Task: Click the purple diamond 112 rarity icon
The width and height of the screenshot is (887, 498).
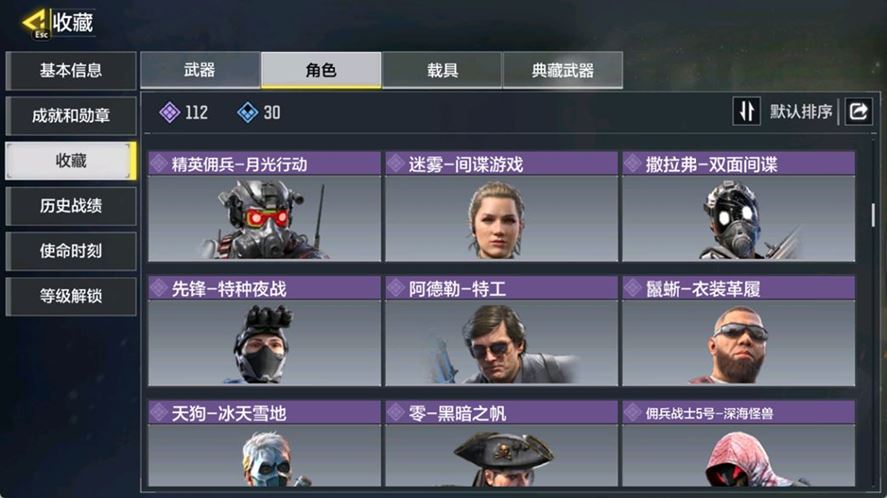Action: click(x=170, y=113)
